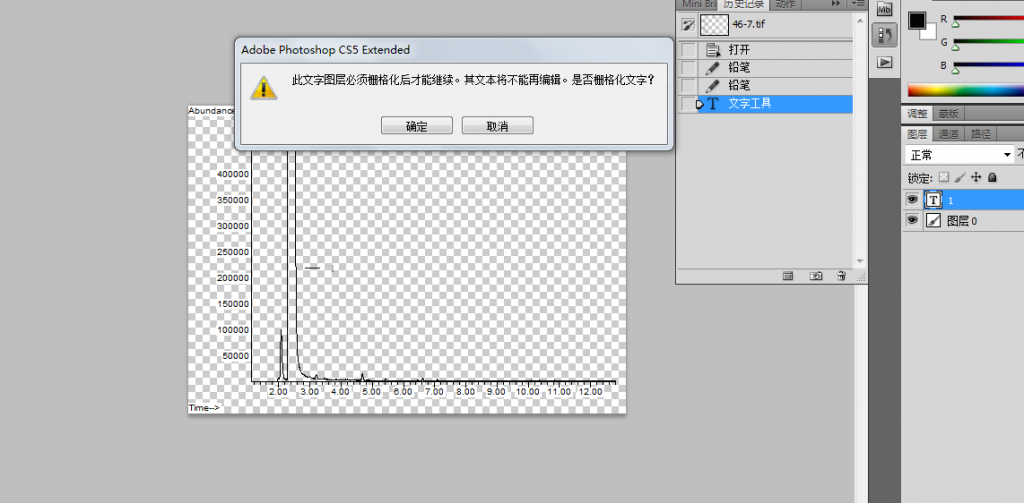Click the 打开 document icon in history

pos(714,50)
